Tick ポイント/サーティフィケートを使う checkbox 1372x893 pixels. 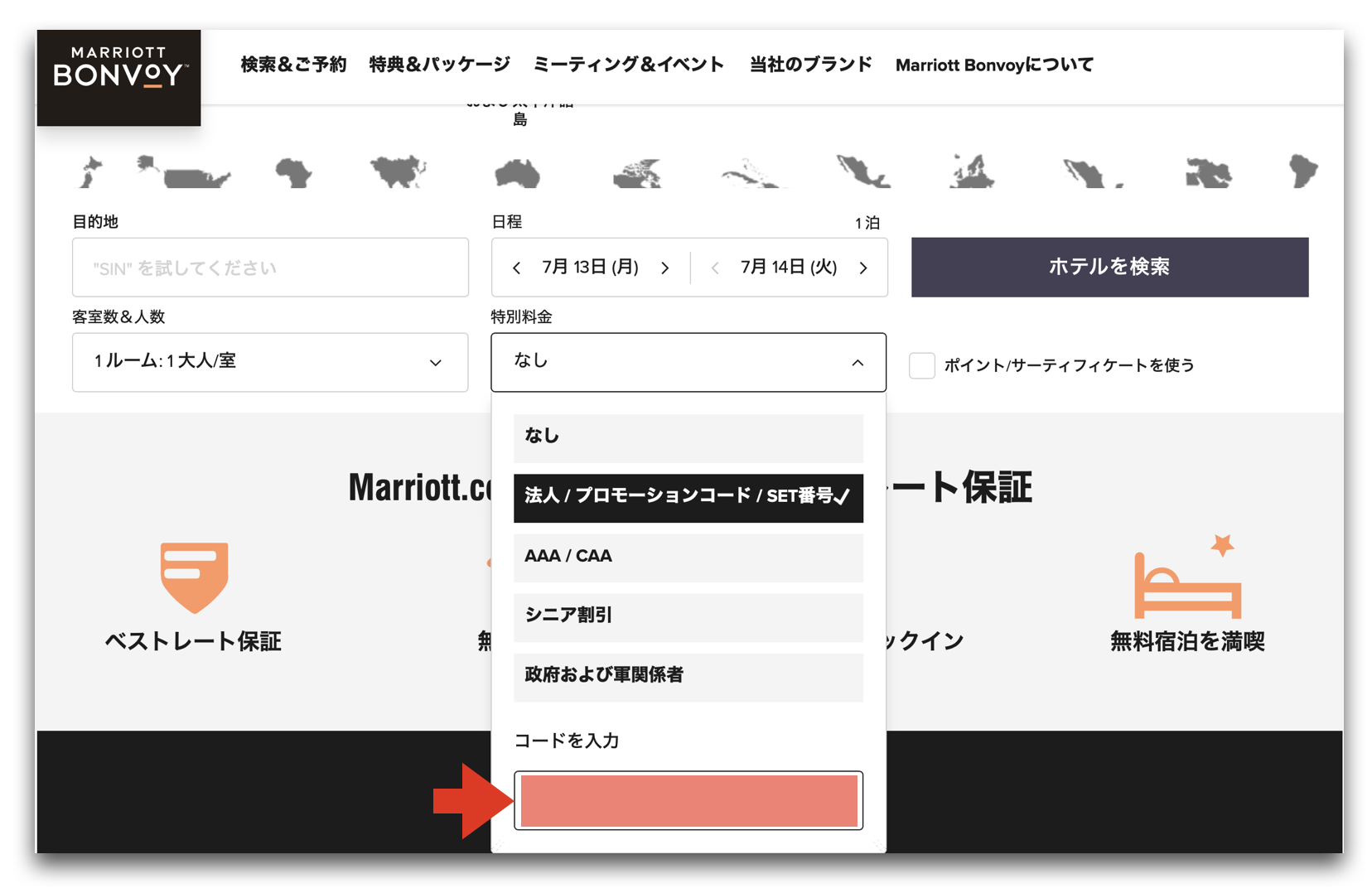(922, 365)
